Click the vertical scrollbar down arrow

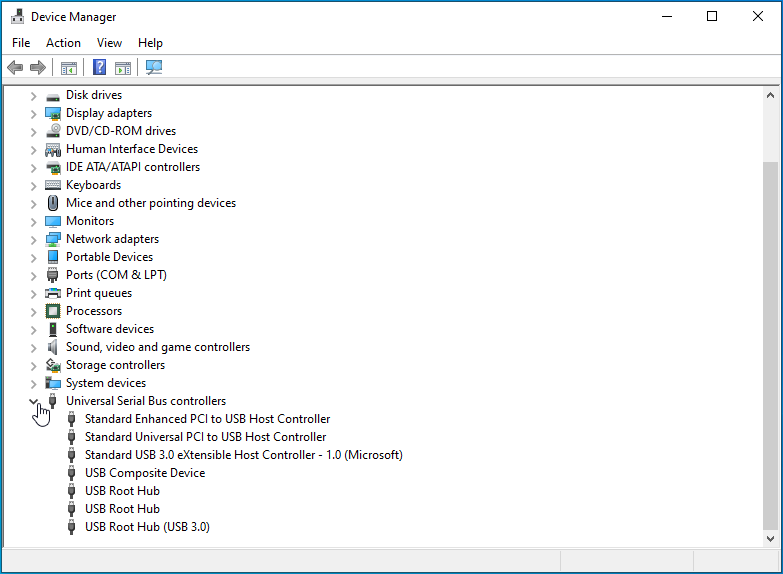tap(770, 538)
